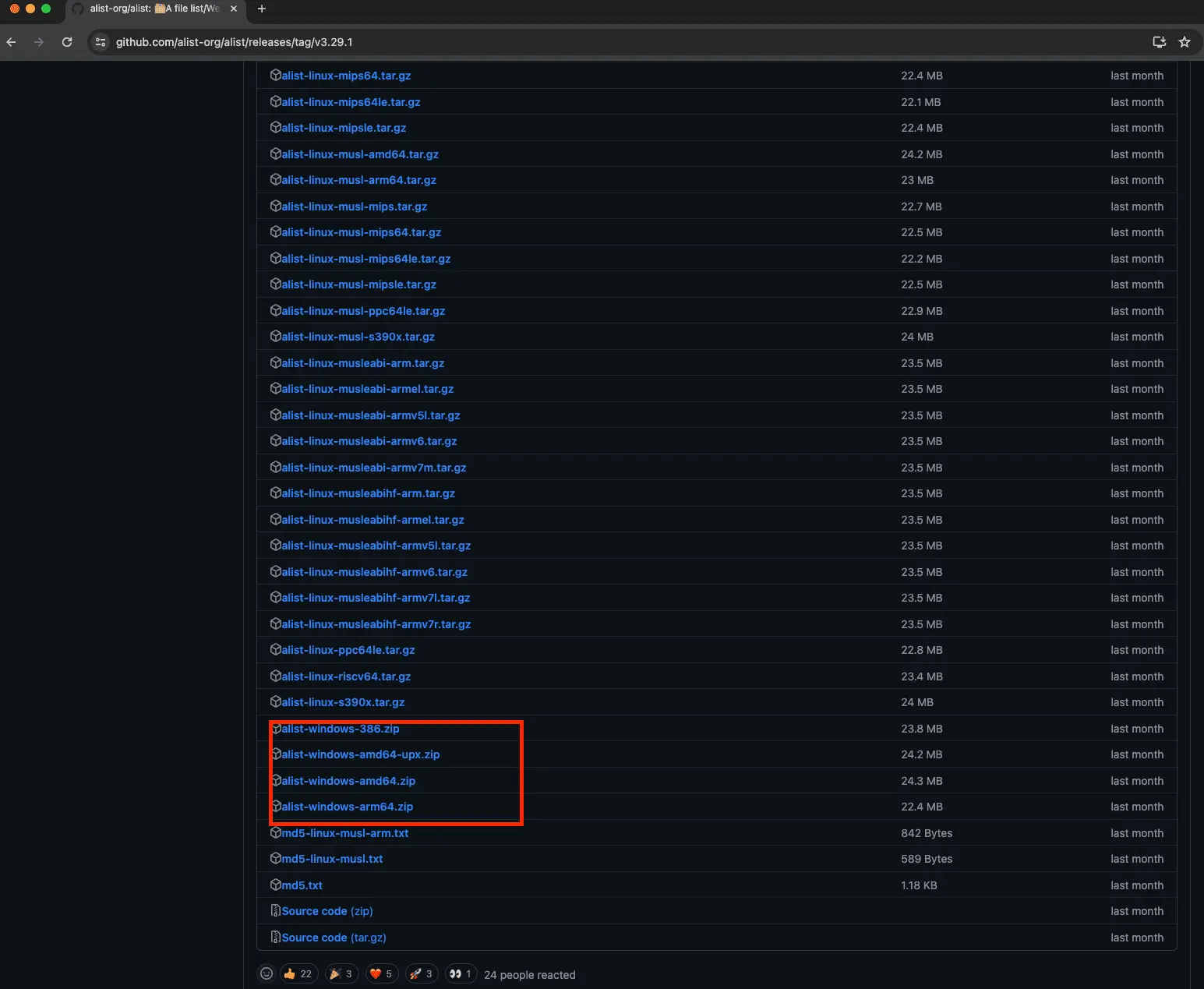Bookmark this page with the star icon
Image resolution: width=1204 pixels, height=989 pixels.
(1185, 42)
